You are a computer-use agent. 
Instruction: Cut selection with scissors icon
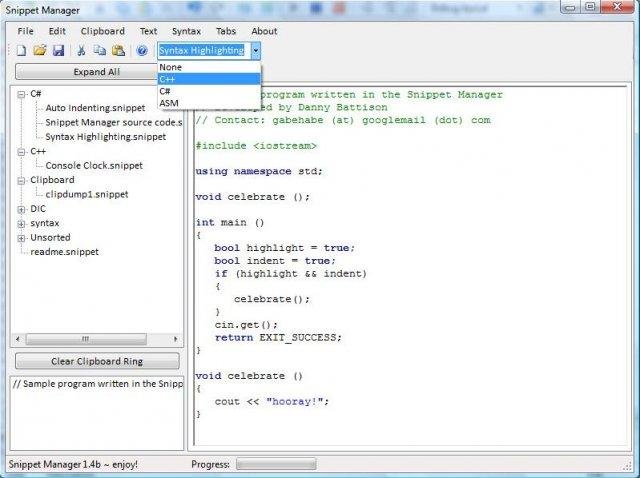click(81, 50)
